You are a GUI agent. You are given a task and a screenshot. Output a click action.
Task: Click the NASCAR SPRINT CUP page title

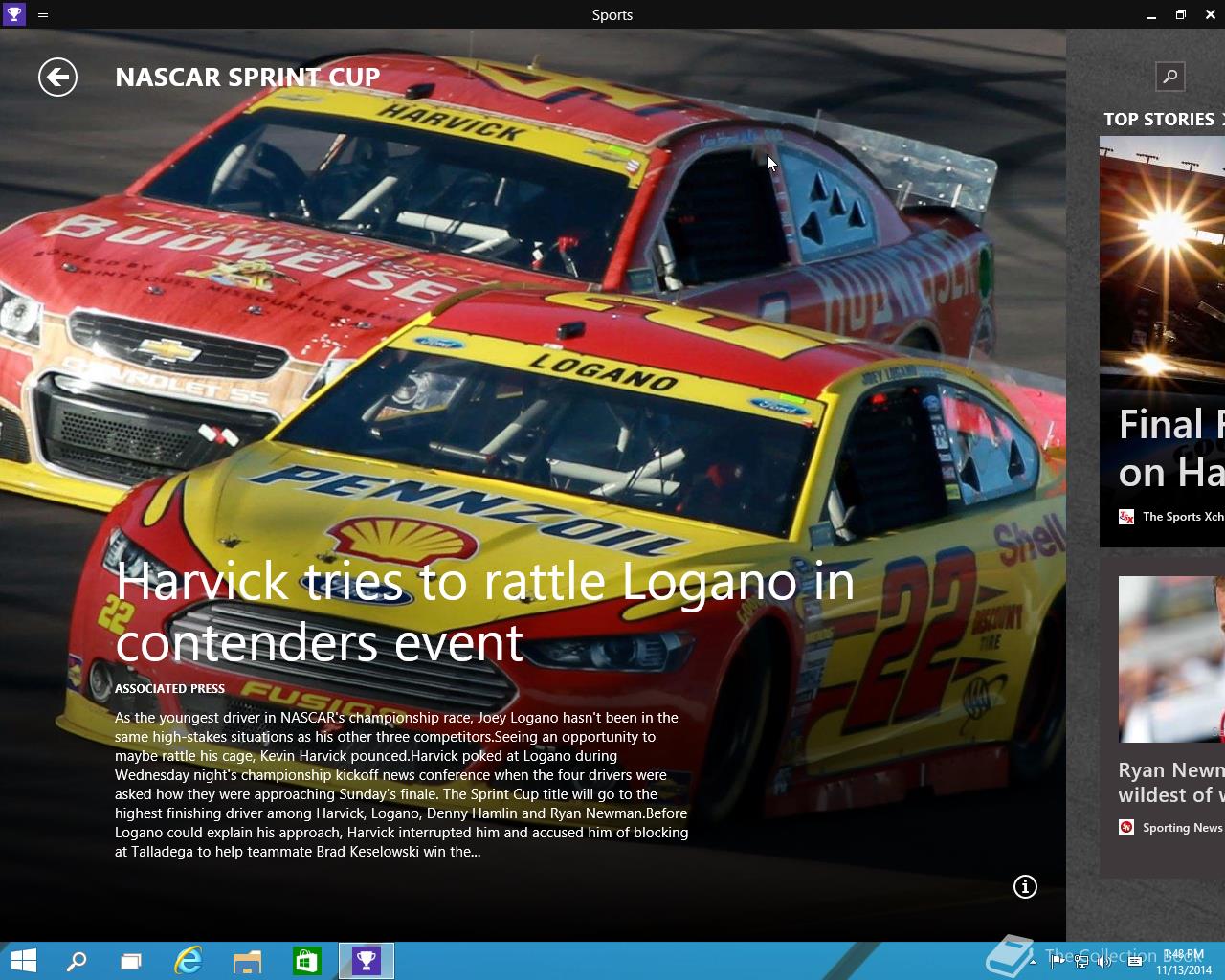point(247,78)
